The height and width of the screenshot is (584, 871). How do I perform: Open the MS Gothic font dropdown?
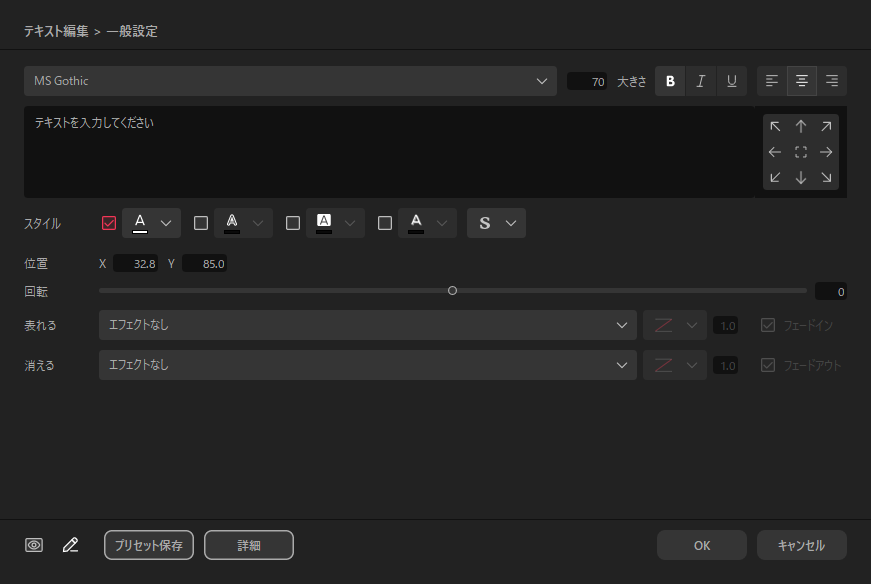pyautogui.click(x=290, y=81)
